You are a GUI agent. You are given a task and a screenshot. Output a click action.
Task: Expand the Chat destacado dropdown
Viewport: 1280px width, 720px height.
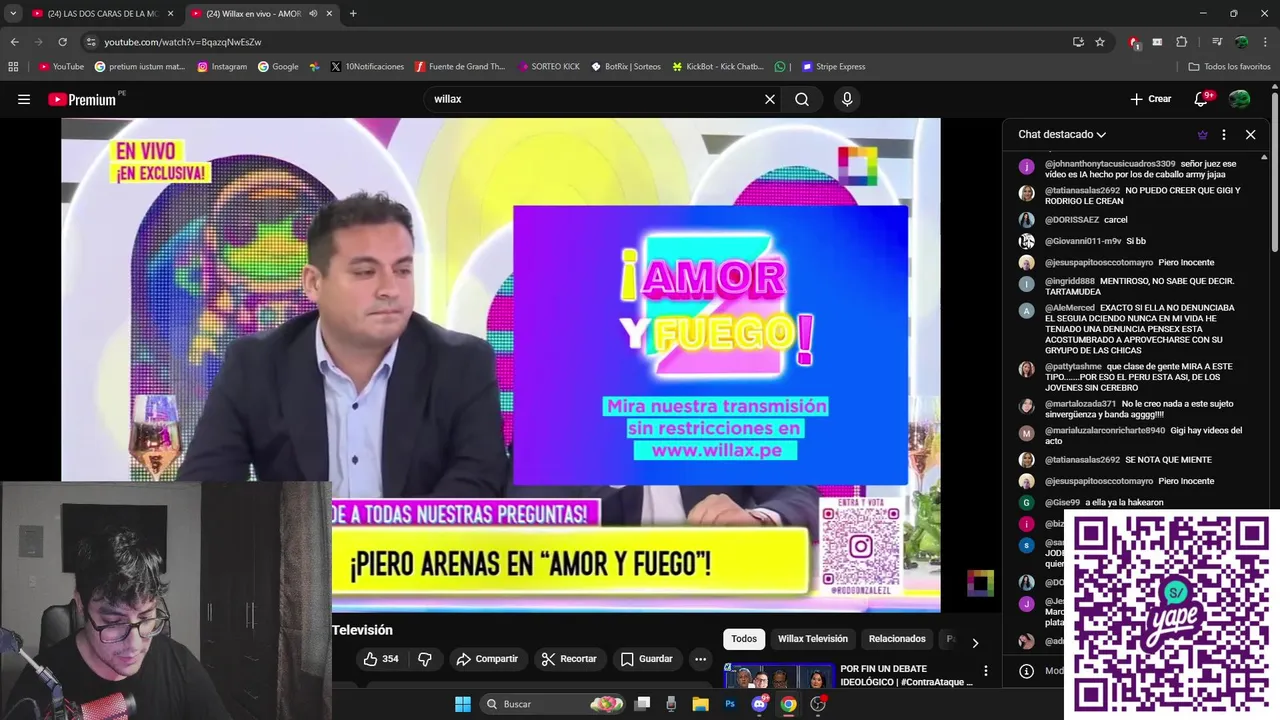coord(1062,134)
